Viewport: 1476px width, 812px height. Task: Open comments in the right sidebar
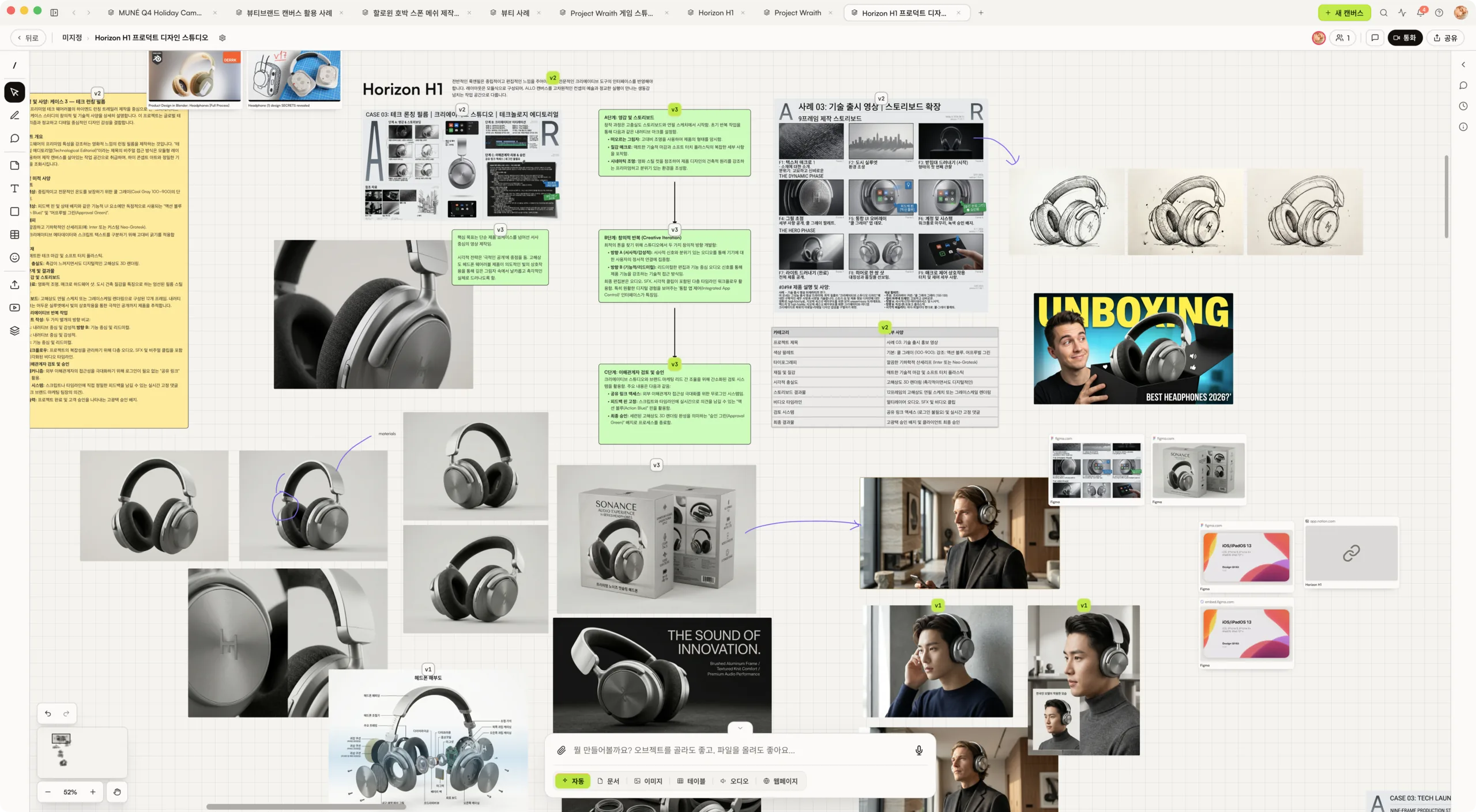[1463, 86]
